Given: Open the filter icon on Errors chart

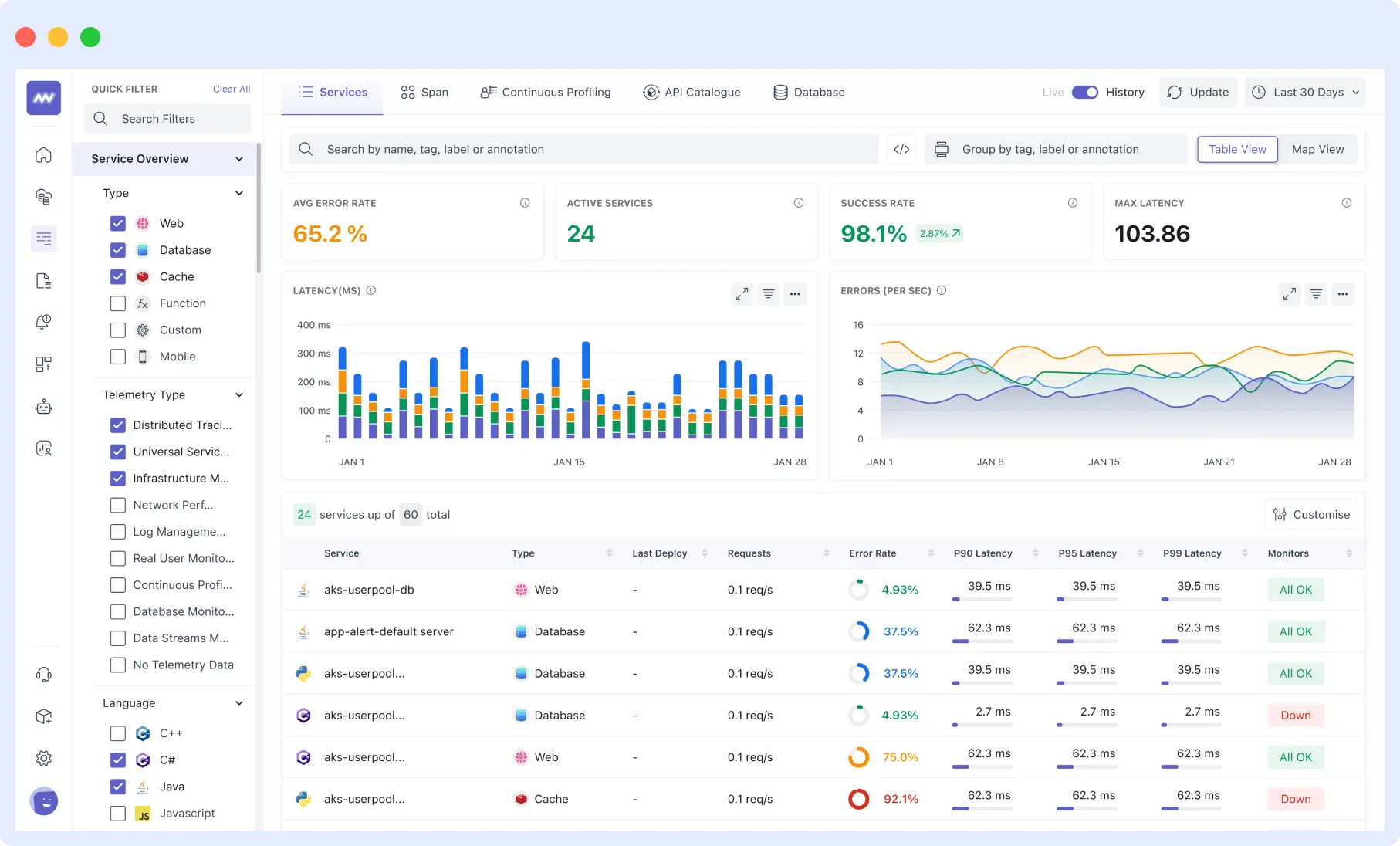Looking at the screenshot, I should 1316,294.
